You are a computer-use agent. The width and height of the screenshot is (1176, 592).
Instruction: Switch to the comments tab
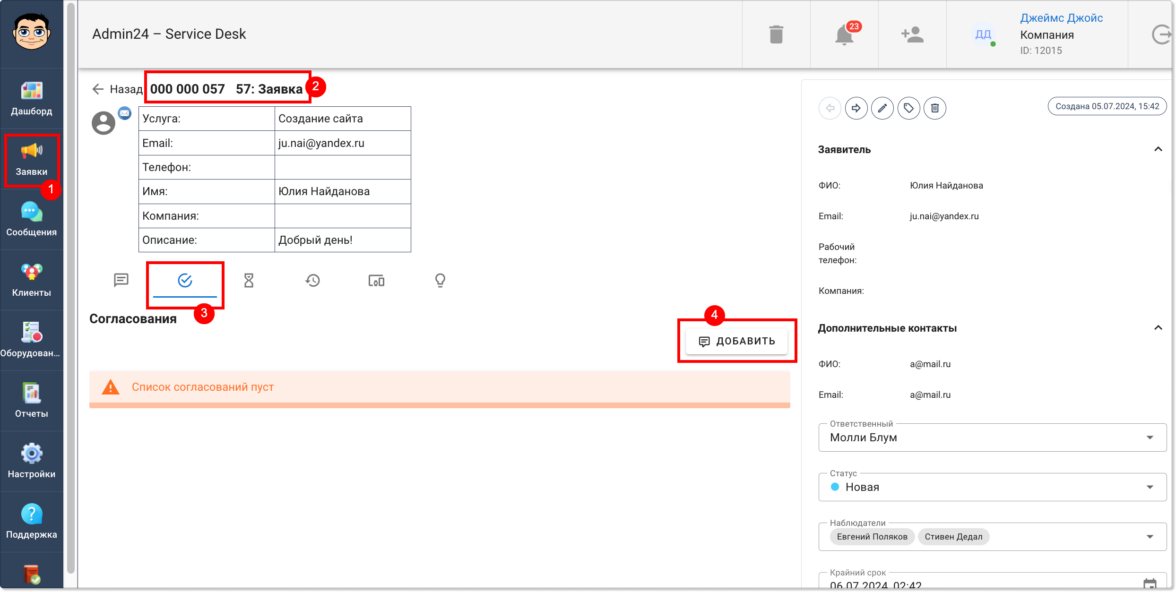(121, 280)
